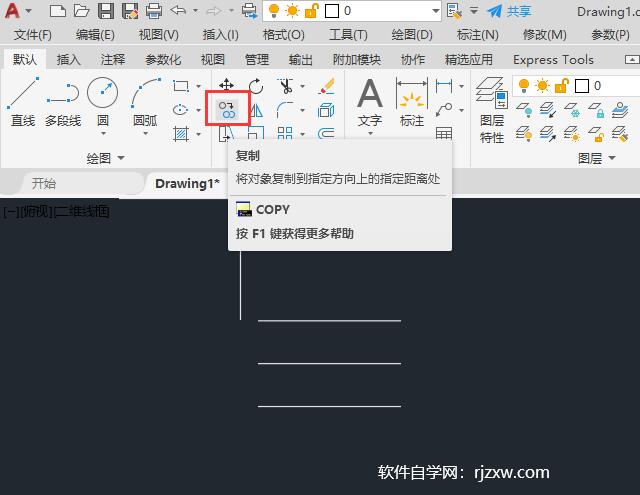Screen dimensions: 640x495
Task: Click the Linear dimension icon
Action: [x=444, y=86]
